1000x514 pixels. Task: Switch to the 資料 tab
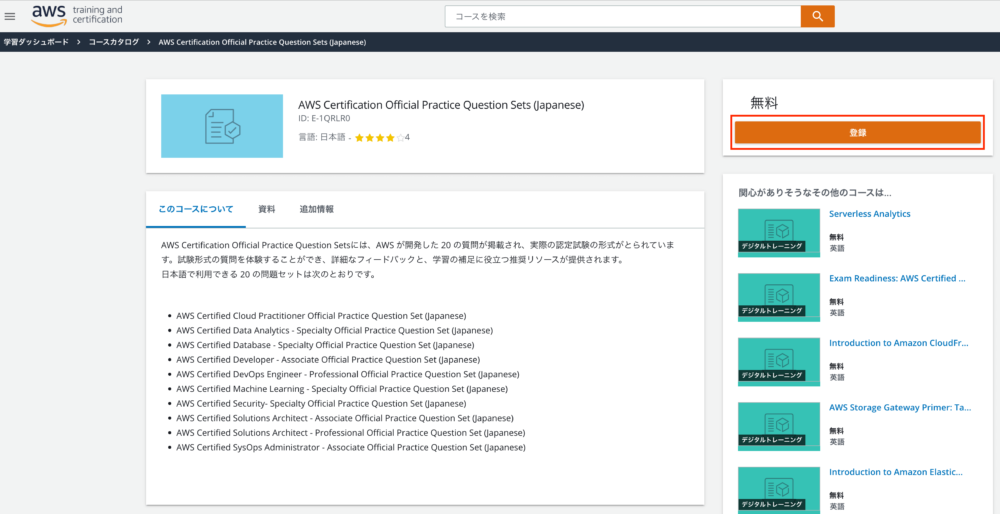267,209
